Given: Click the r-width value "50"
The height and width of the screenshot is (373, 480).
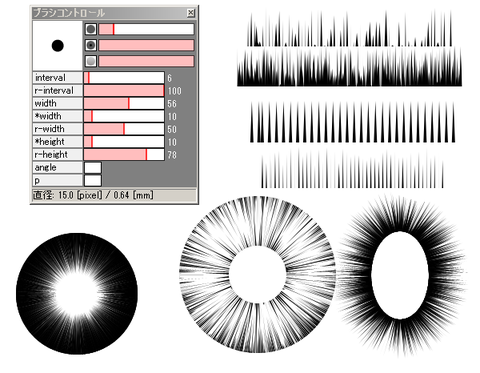Looking at the screenshot, I should click(172, 129).
